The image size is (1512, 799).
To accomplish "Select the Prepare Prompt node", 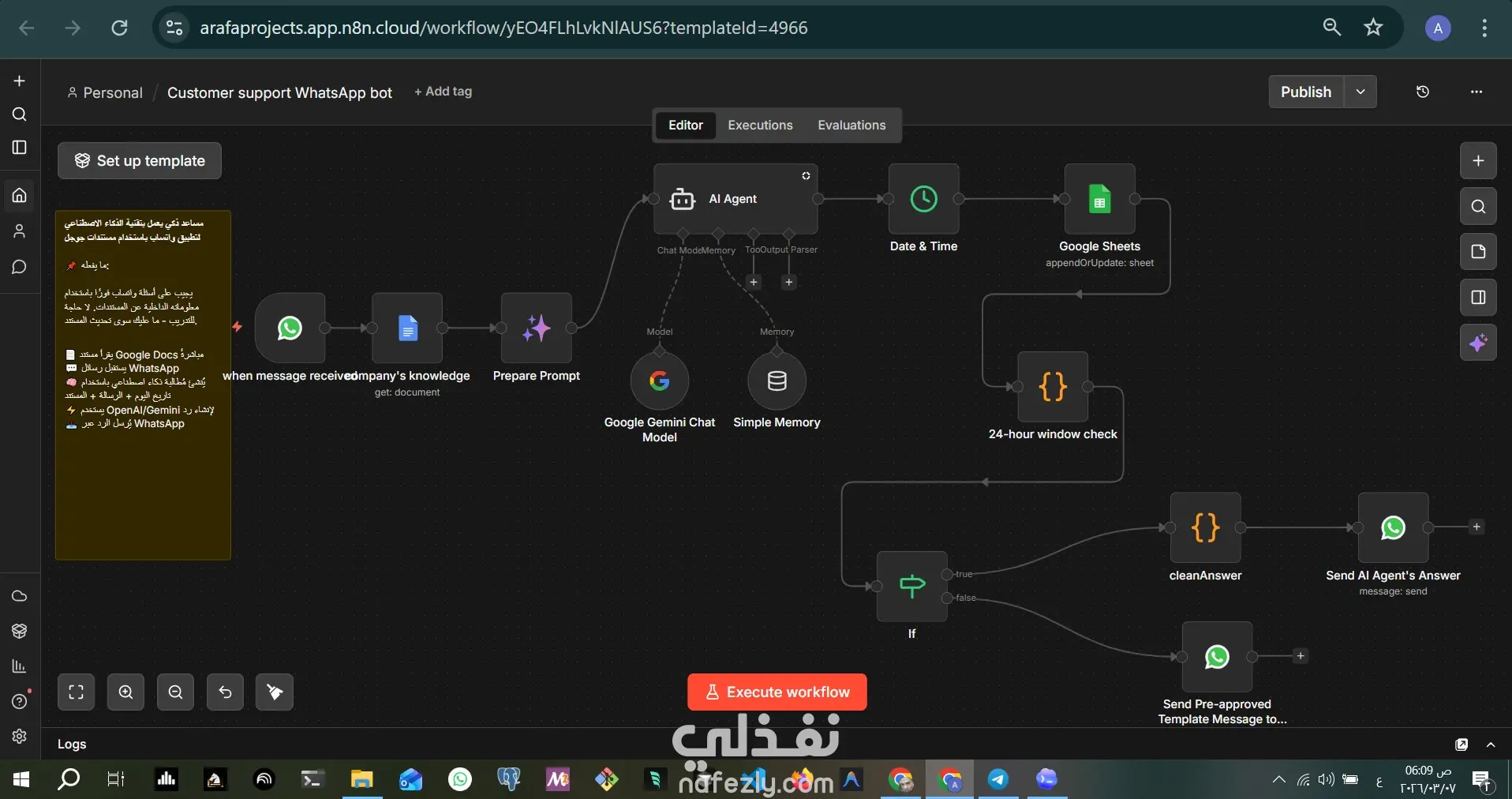I will (537, 328).
